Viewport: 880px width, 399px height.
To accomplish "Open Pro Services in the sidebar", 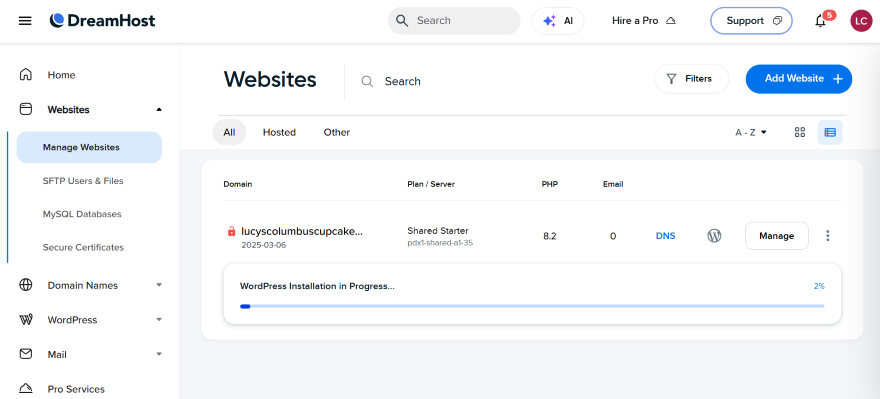I will tap(76, 389).
